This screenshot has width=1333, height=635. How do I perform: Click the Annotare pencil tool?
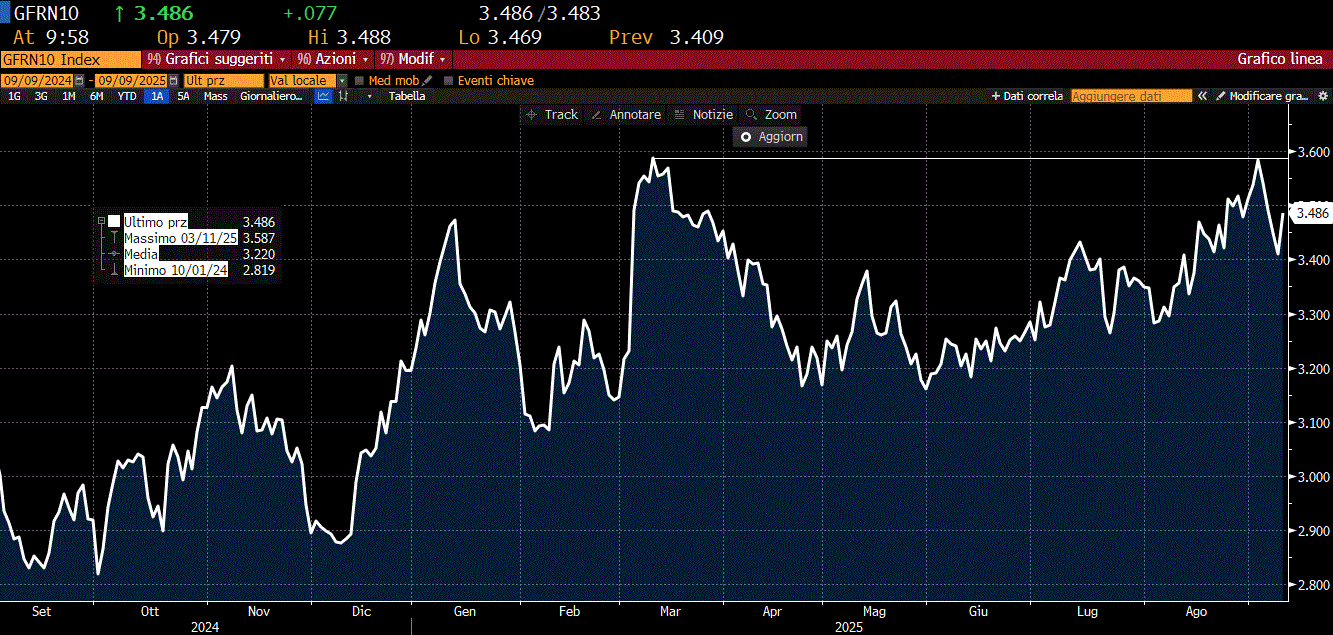pos(626,115)
